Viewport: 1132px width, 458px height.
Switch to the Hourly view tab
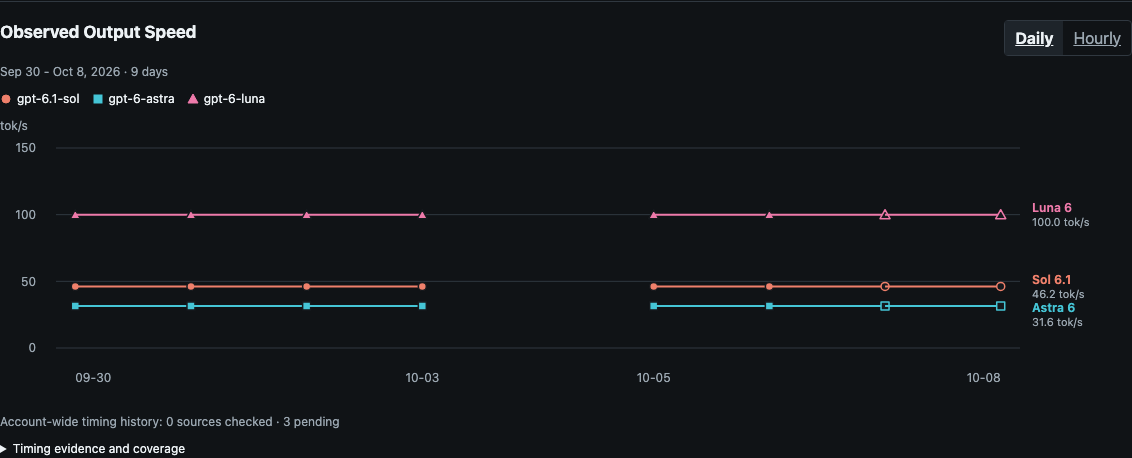(1097, 38)
